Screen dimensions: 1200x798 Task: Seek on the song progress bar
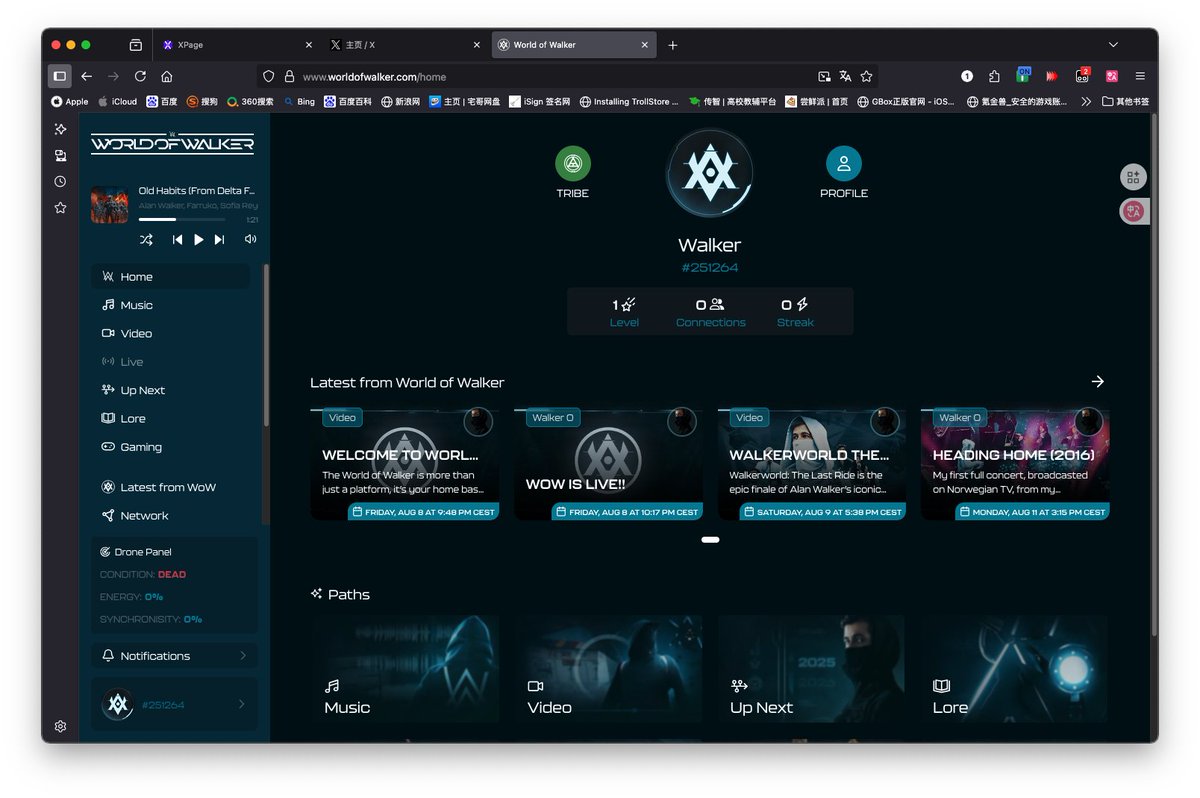(x=182, y=219)
